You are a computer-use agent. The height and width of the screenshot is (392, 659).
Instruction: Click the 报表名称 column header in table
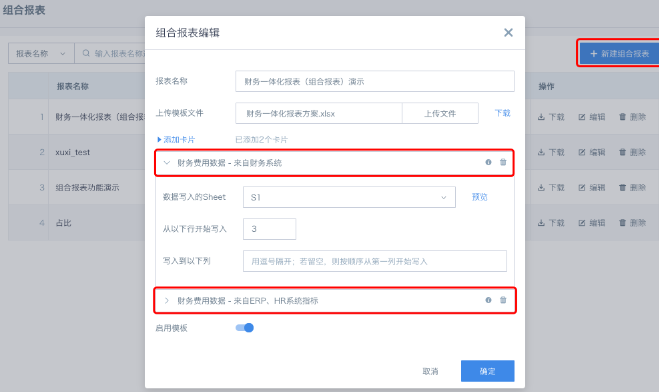(x=73, y=86)
